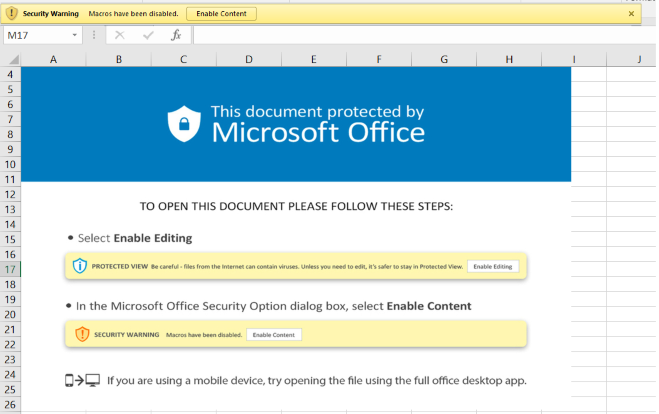Select row 5 header
Image resolution: width=659 pixels, height=414 pixels.
point(10,89)
